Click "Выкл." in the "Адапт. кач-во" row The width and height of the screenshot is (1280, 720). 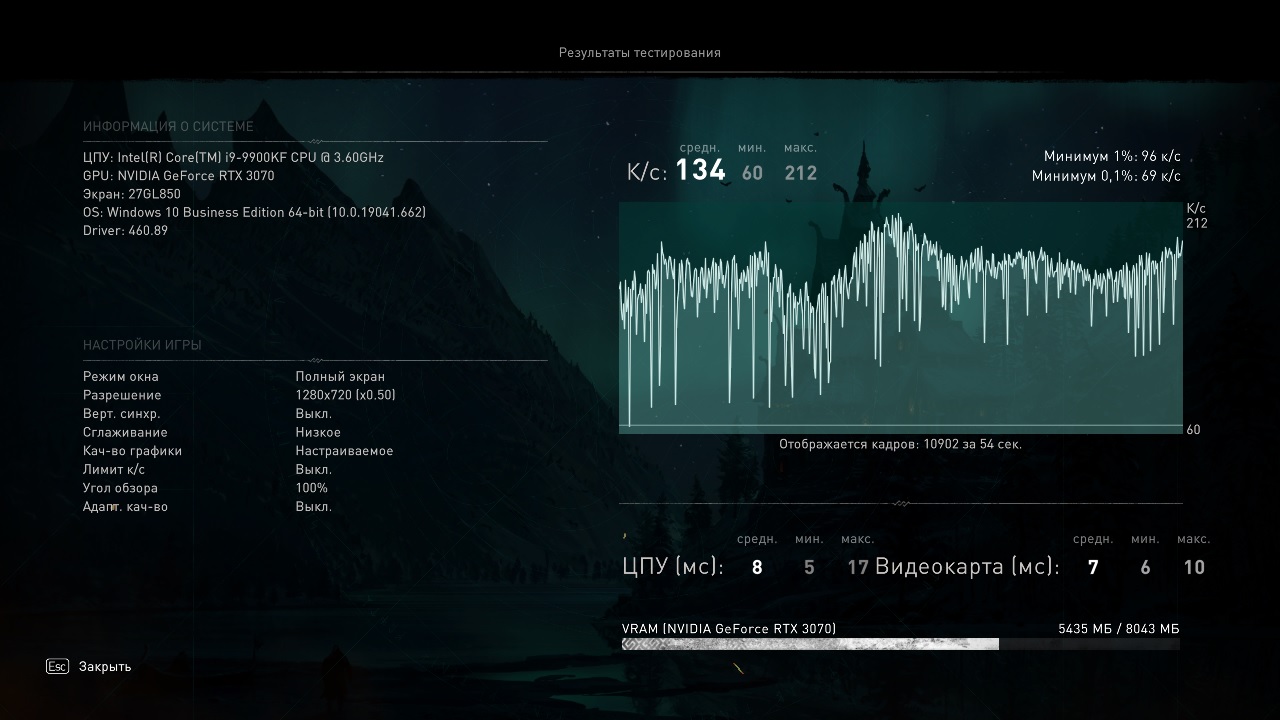(x=313, y=507)
